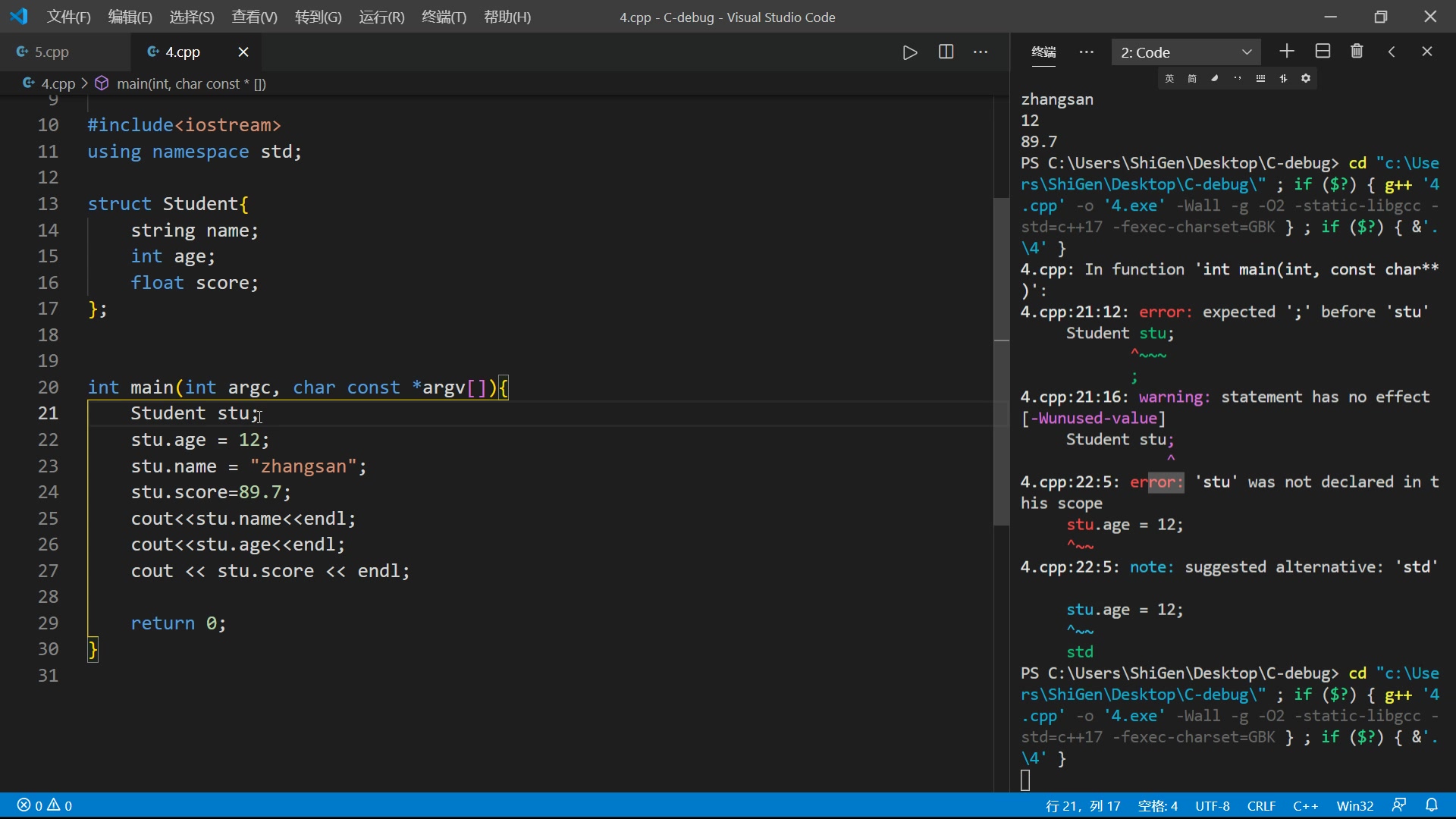Click terminal error text 'expected ';' before 'stu''
Image resolution: width=1456 pixels, height=819 pixels.
click(1316, 312)
